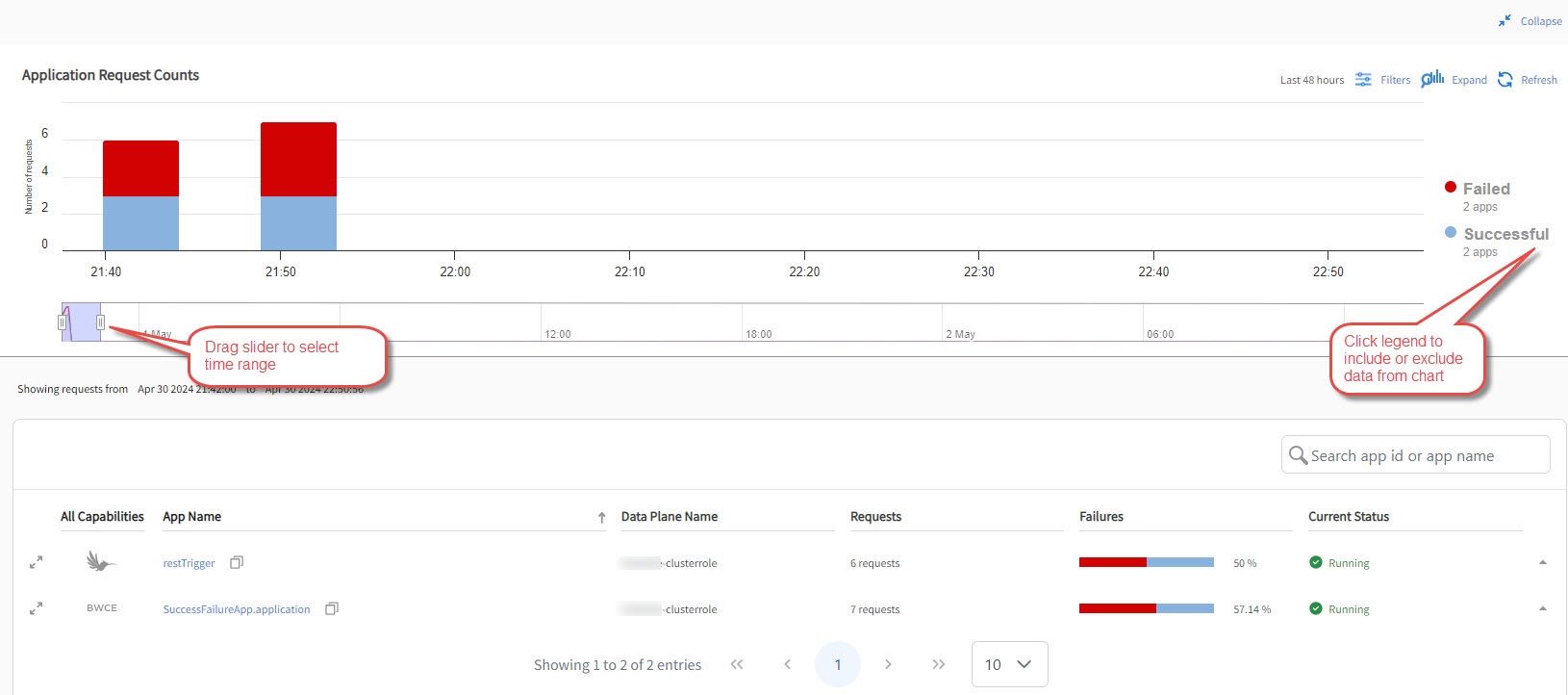Expand details caret for the restTrigger row
Screen dimensions: 1568x695
tap(1542, 562)
